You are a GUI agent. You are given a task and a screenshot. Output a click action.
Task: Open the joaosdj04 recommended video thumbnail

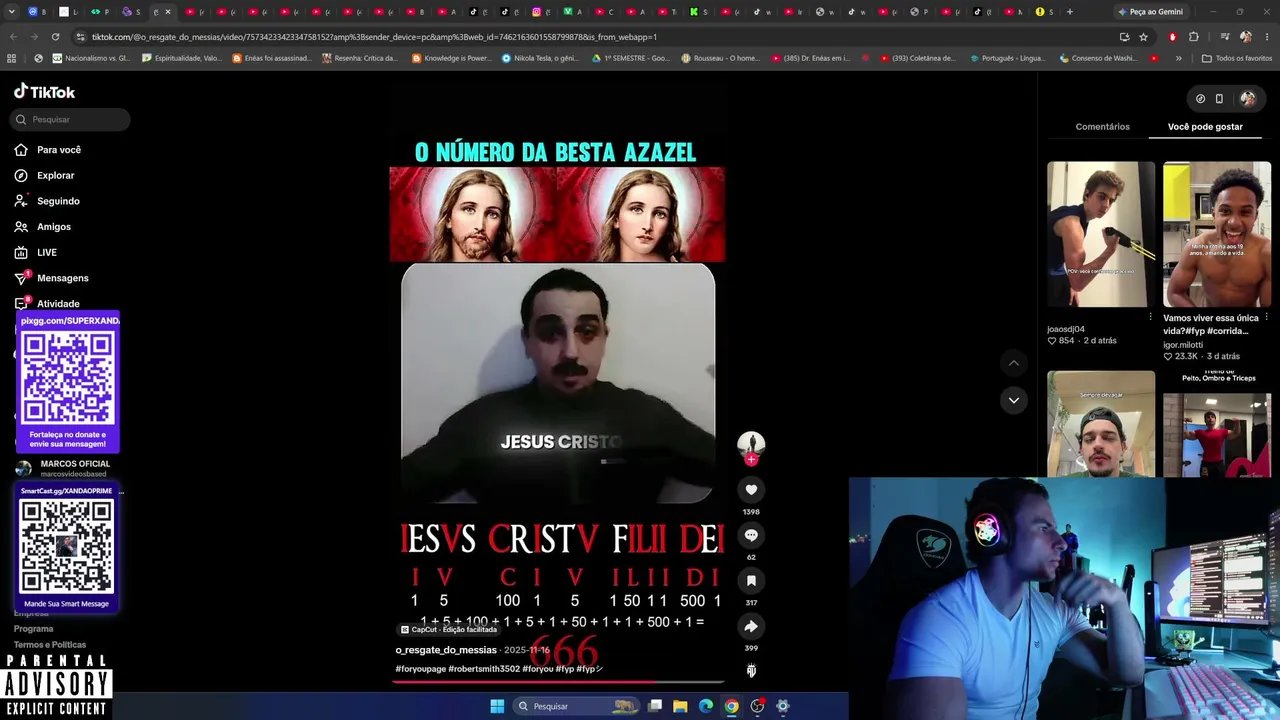tap(1101, 234)
